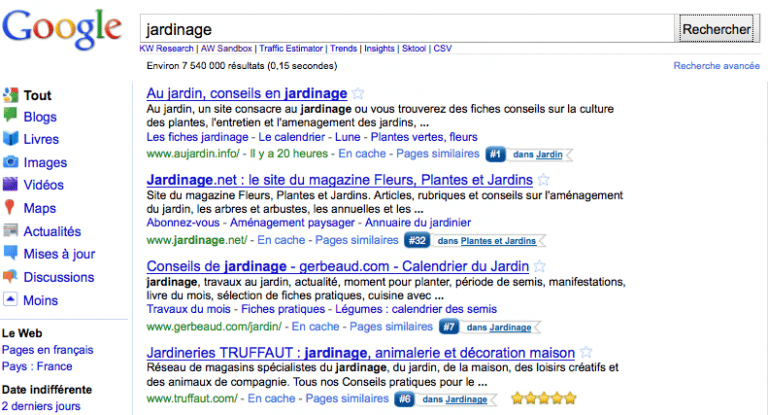The height and width of the screenshot is (415, 768).
Task: Select the Discussions search category
Action: click(x=59, y=277)
